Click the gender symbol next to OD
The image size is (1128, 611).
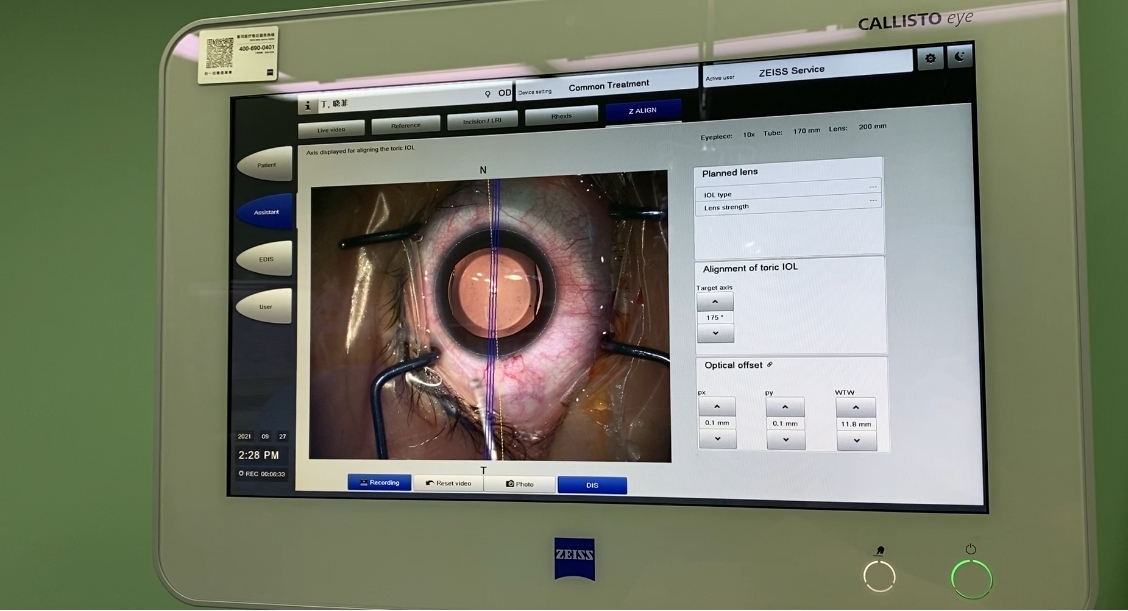coord(488,94)
